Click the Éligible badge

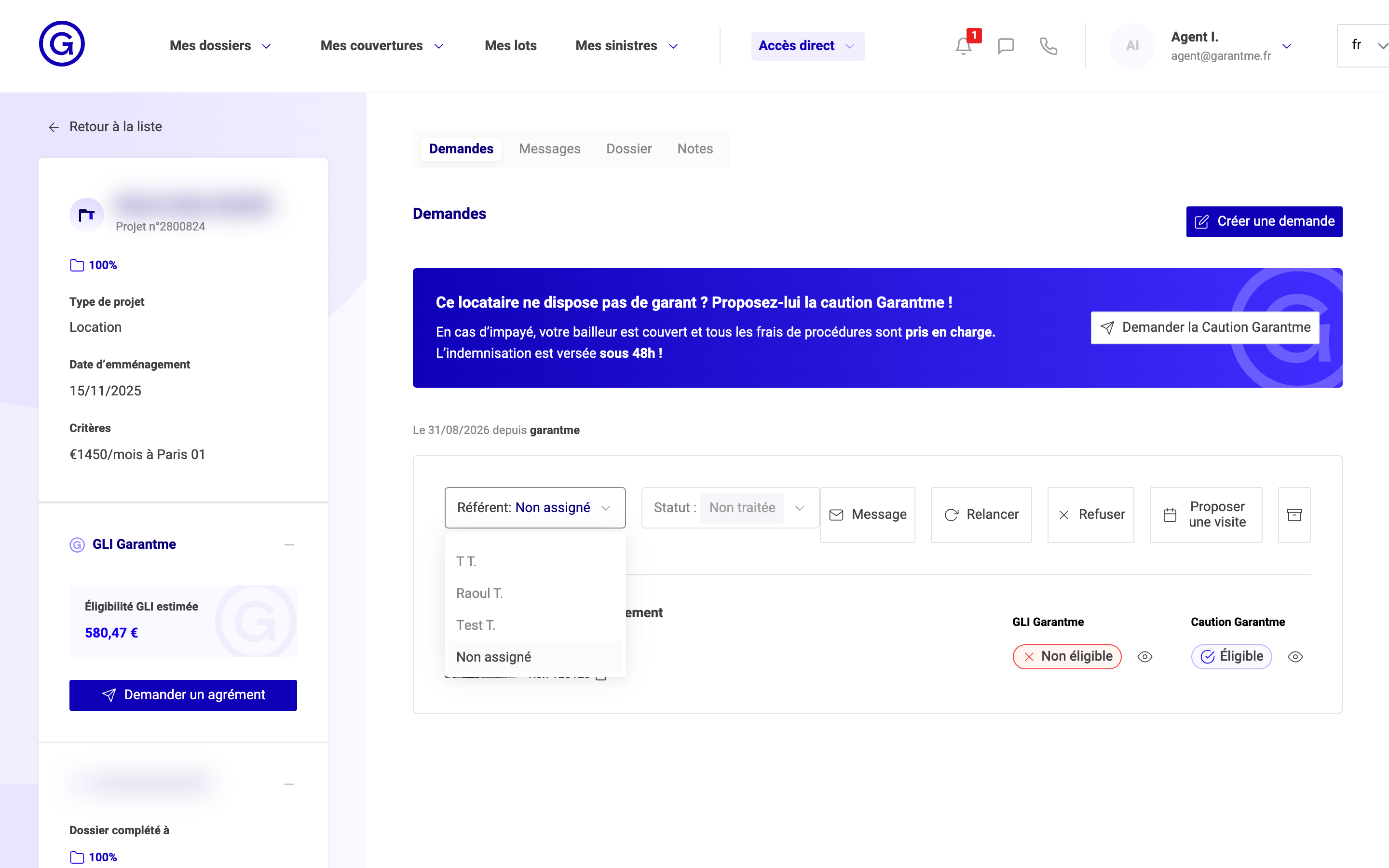[1231, 657]
